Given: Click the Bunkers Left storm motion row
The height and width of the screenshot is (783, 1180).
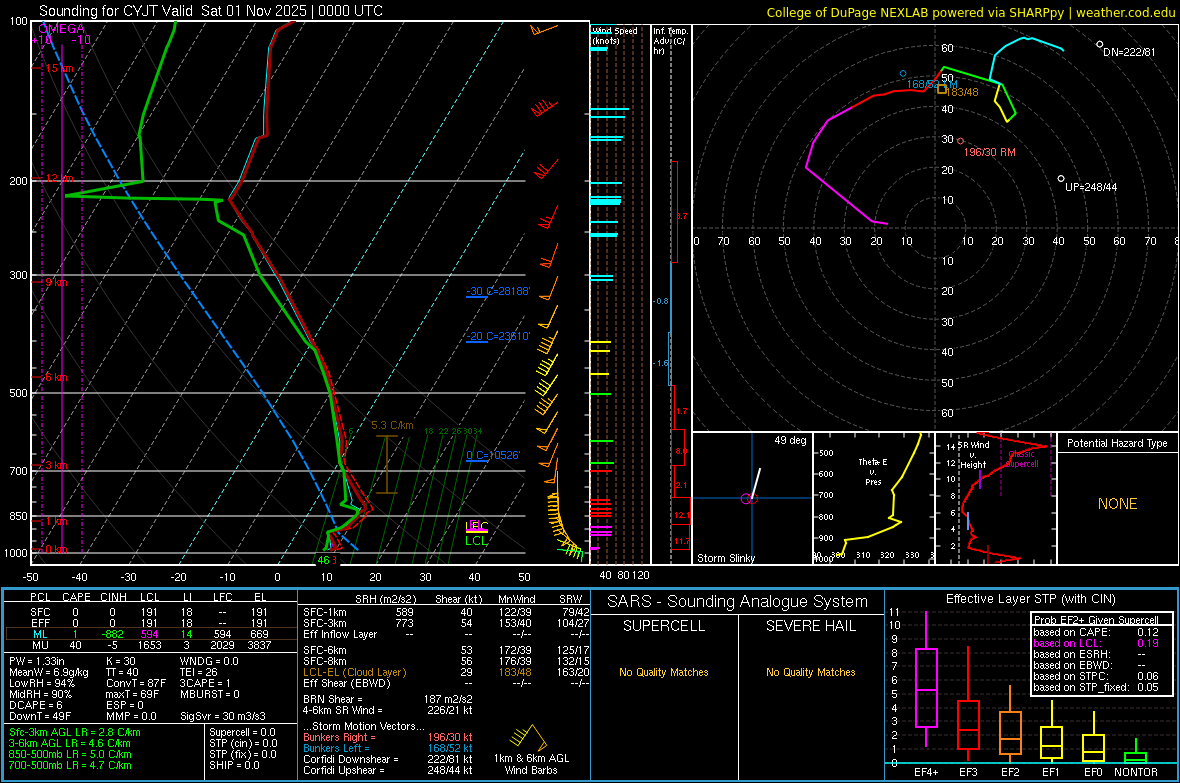Looking at the screenshot, I should 388,748.
